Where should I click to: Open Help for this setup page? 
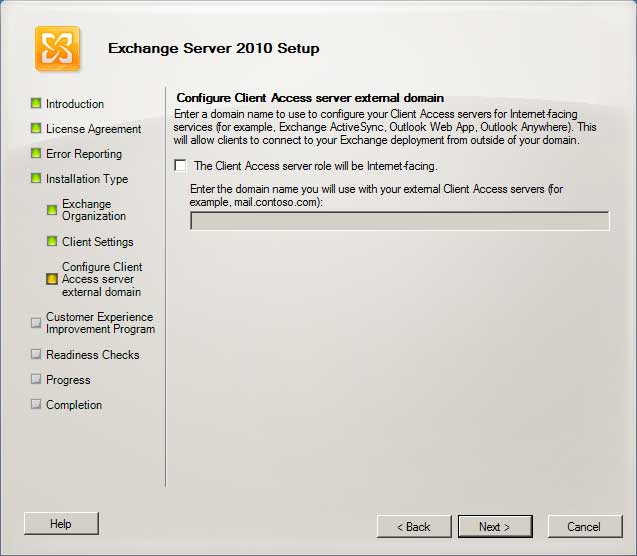(x=61, y=523)
